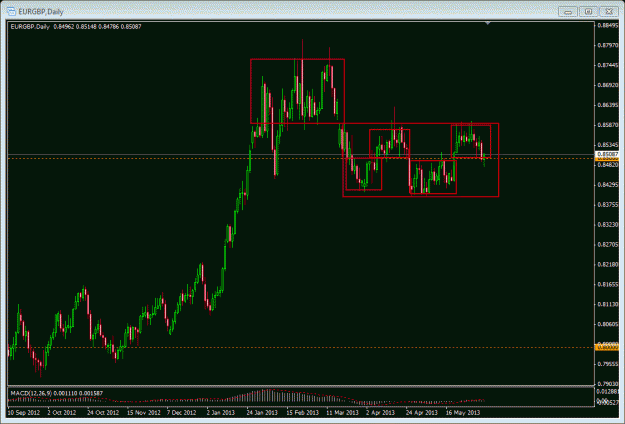625x424 pixels.
Task: Click the 0.86395 price scale label
Action: [x=607, y=105]
